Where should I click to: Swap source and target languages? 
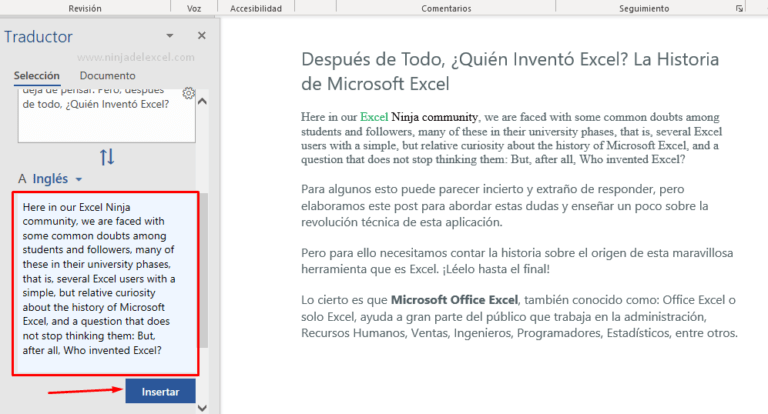(107, 157)
